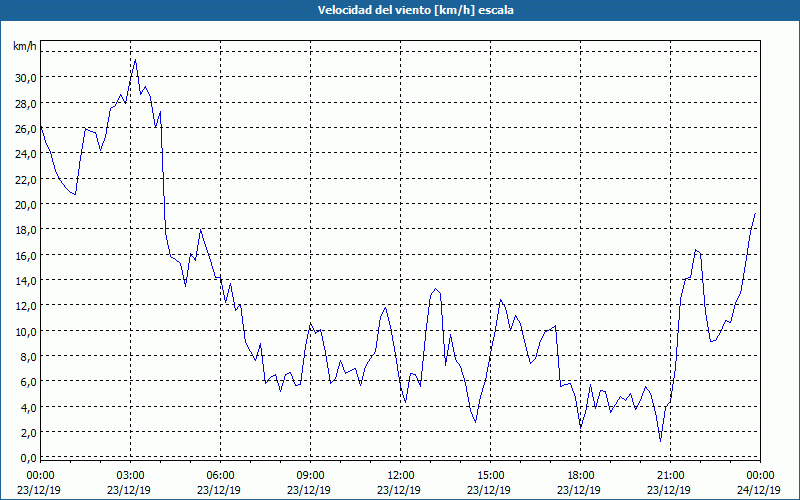Click the 09:00 time axis label
The width and height of the screenshot is (800, 500).
pos(310,476)
